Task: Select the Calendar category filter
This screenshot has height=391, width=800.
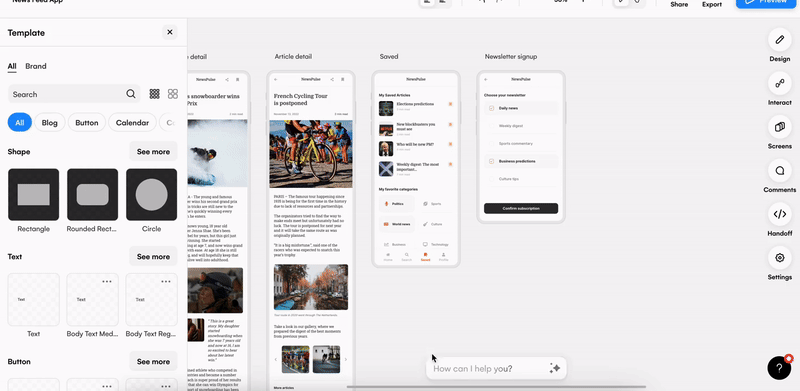Action: [132, 123]
